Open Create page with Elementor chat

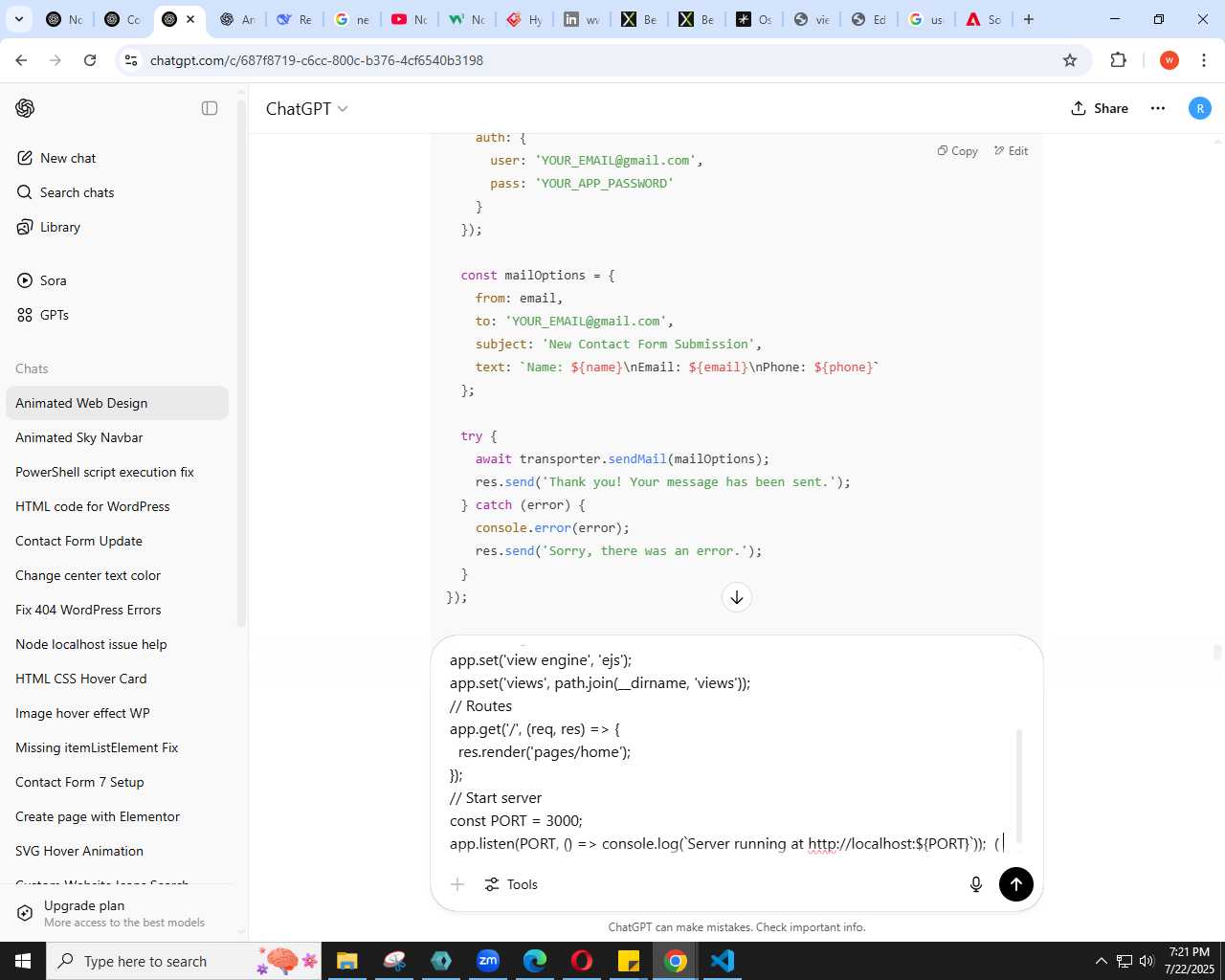point(117,816)
